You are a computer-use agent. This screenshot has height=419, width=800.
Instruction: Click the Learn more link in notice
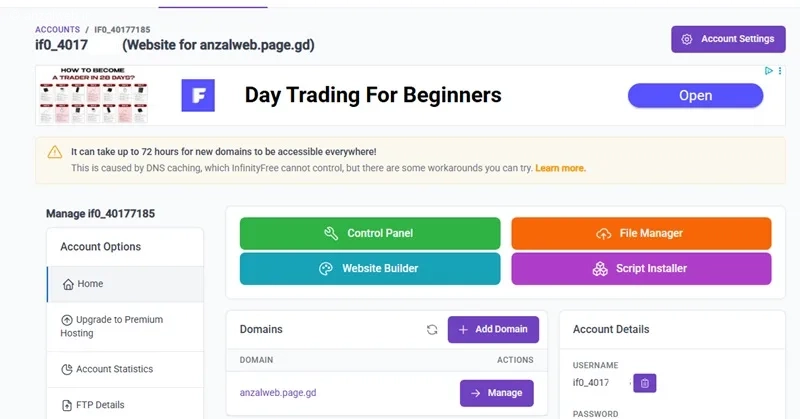(560, 168)
